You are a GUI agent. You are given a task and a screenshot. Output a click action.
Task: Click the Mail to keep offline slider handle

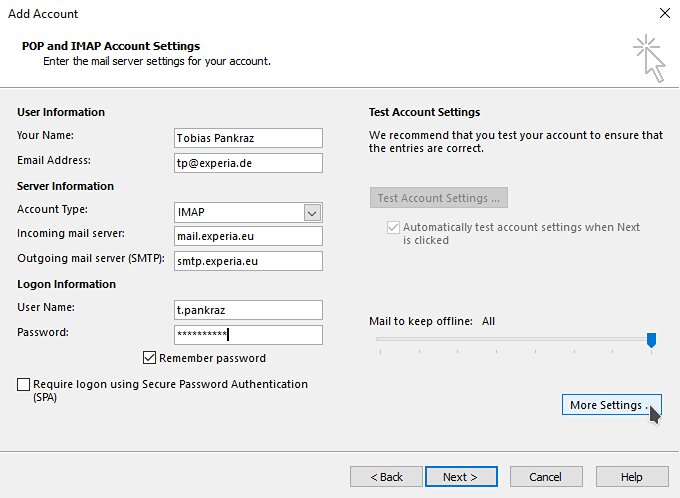click(651, 341)
